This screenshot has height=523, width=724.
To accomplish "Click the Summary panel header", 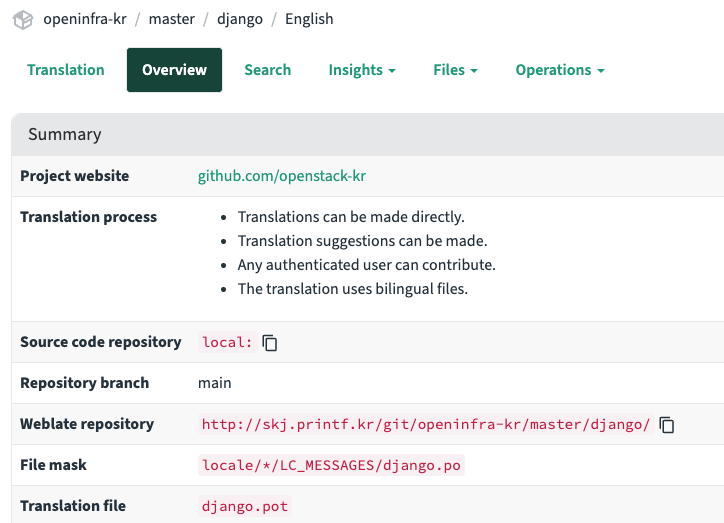I will 65,134.
